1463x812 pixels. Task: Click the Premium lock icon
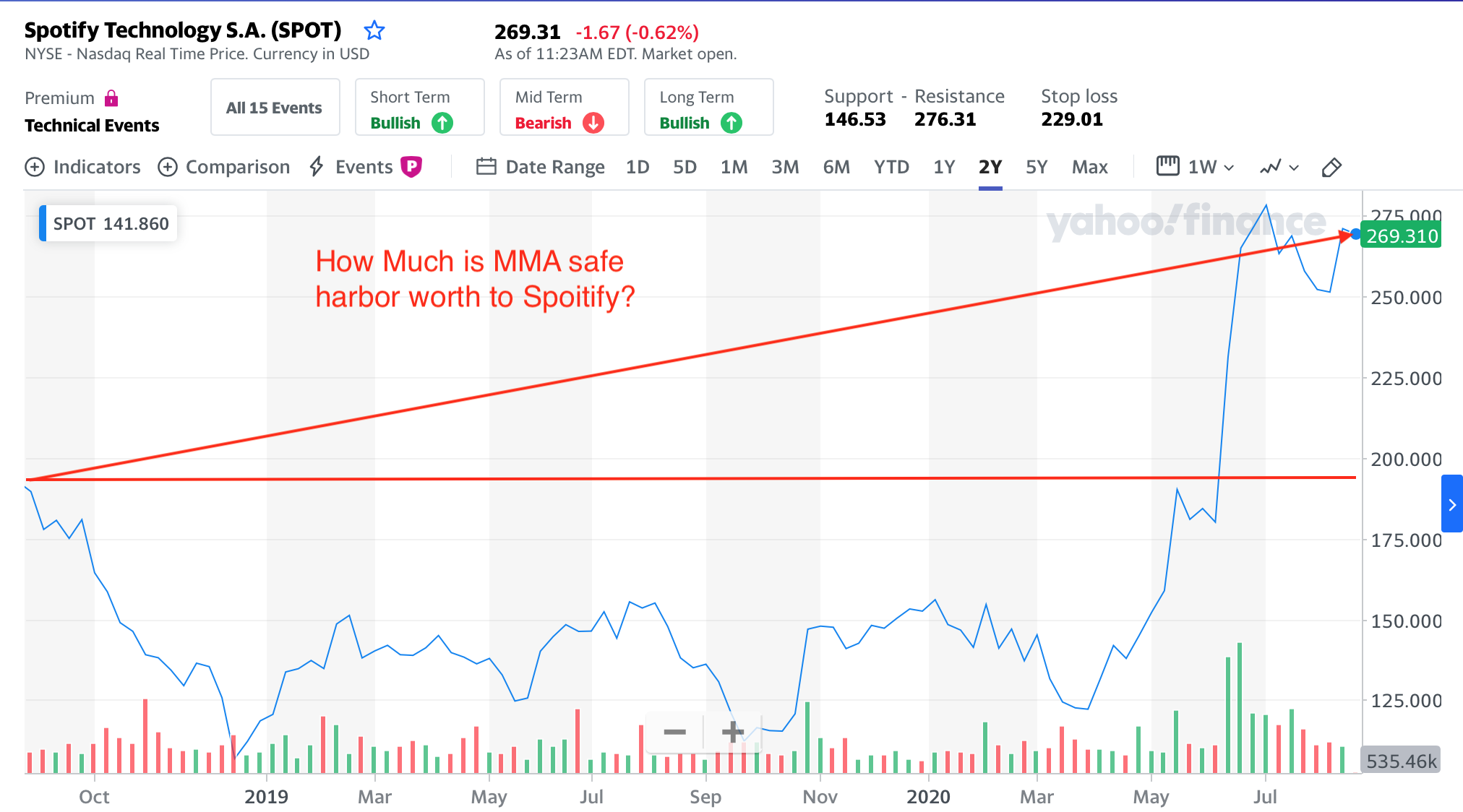[112, 97]
